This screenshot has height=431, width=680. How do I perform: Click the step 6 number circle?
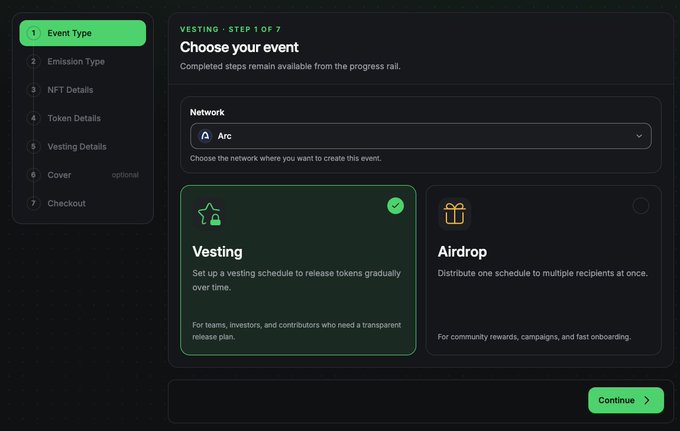(x=33, y=175)
